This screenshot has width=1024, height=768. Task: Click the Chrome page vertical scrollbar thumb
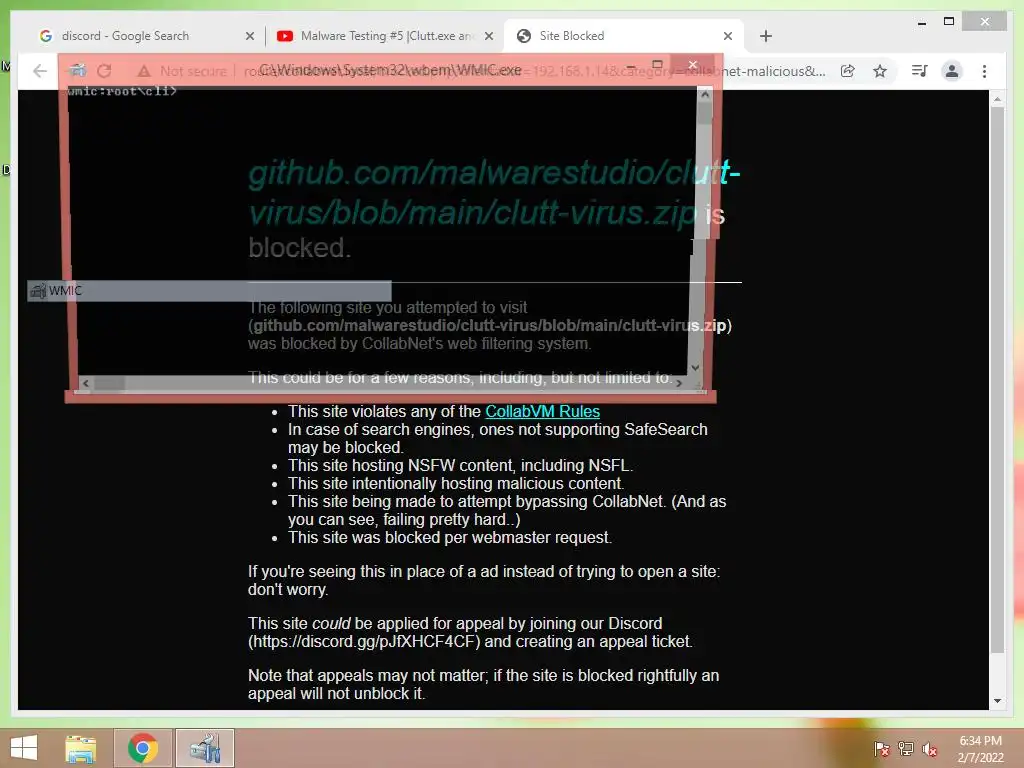(997, 379)
